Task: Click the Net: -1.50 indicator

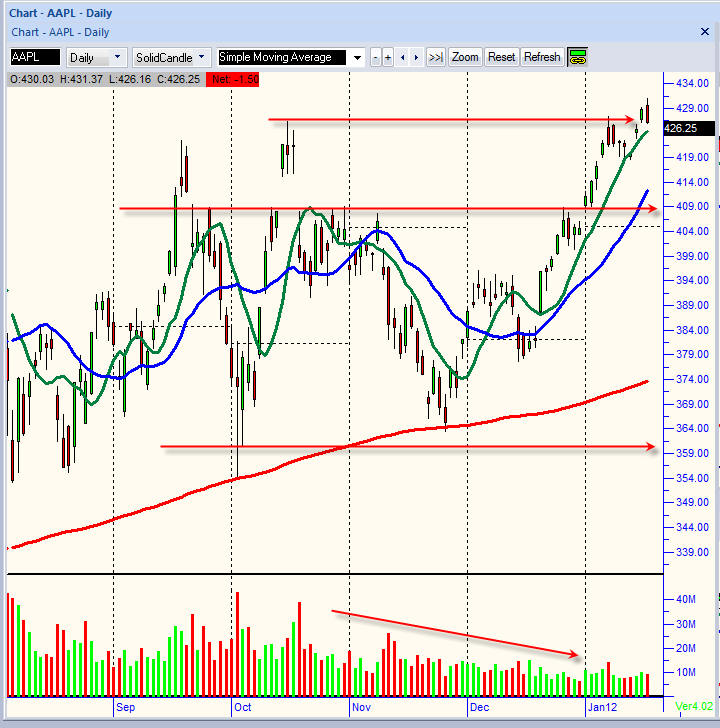Action: (233, 79)
